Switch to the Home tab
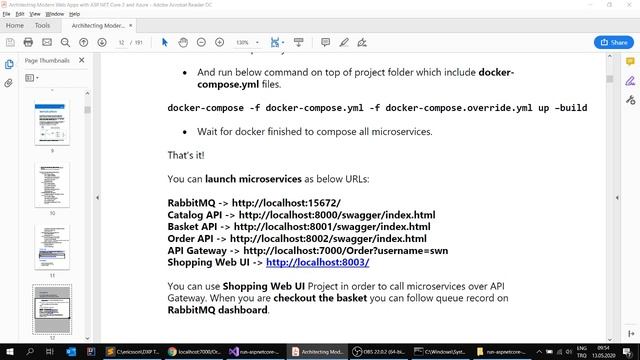640x360 pixels. click(15, 25)
